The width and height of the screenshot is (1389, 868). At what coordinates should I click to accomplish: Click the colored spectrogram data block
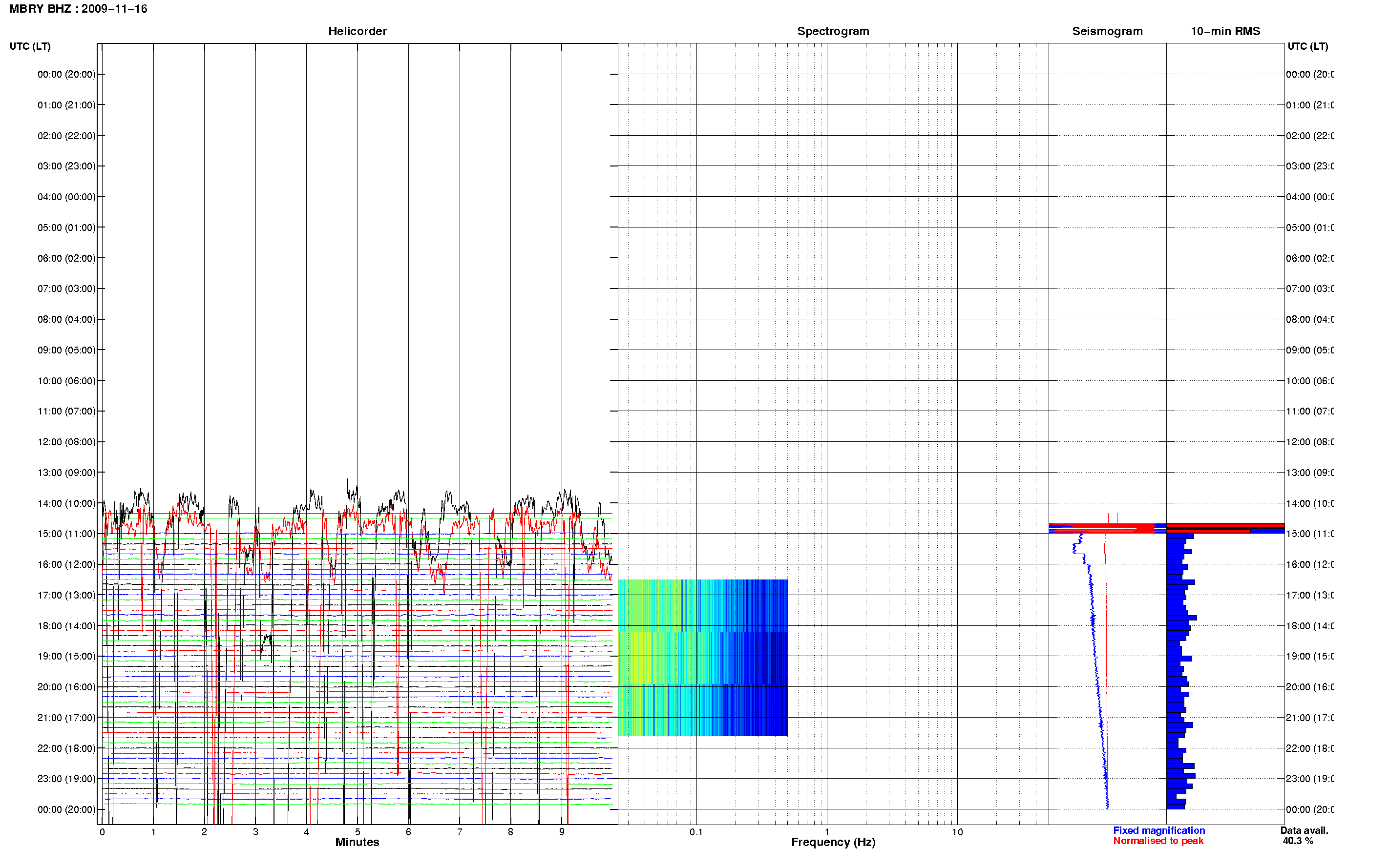tap(702, 658)
